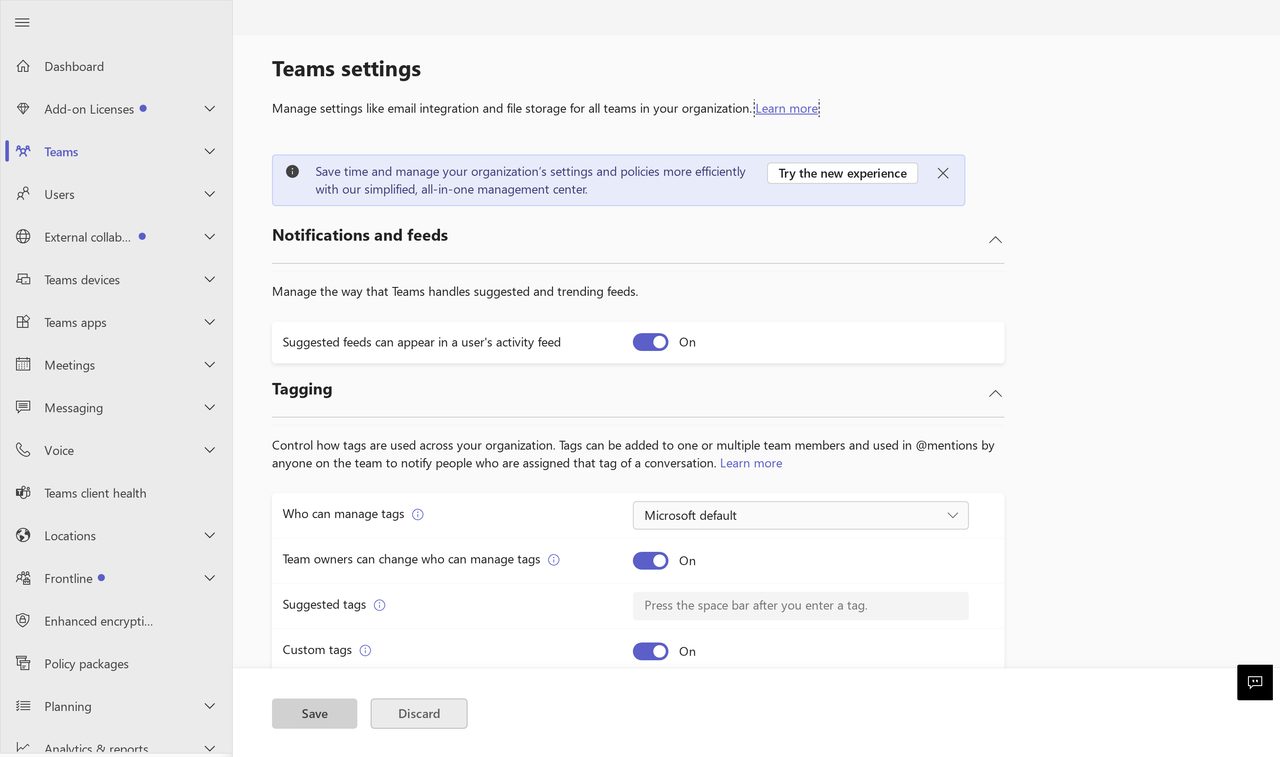Screen dimensions: 1280x757
Task: Click the External collaboration globe icon
Action: pyautogui.click(x=23, y=237)
